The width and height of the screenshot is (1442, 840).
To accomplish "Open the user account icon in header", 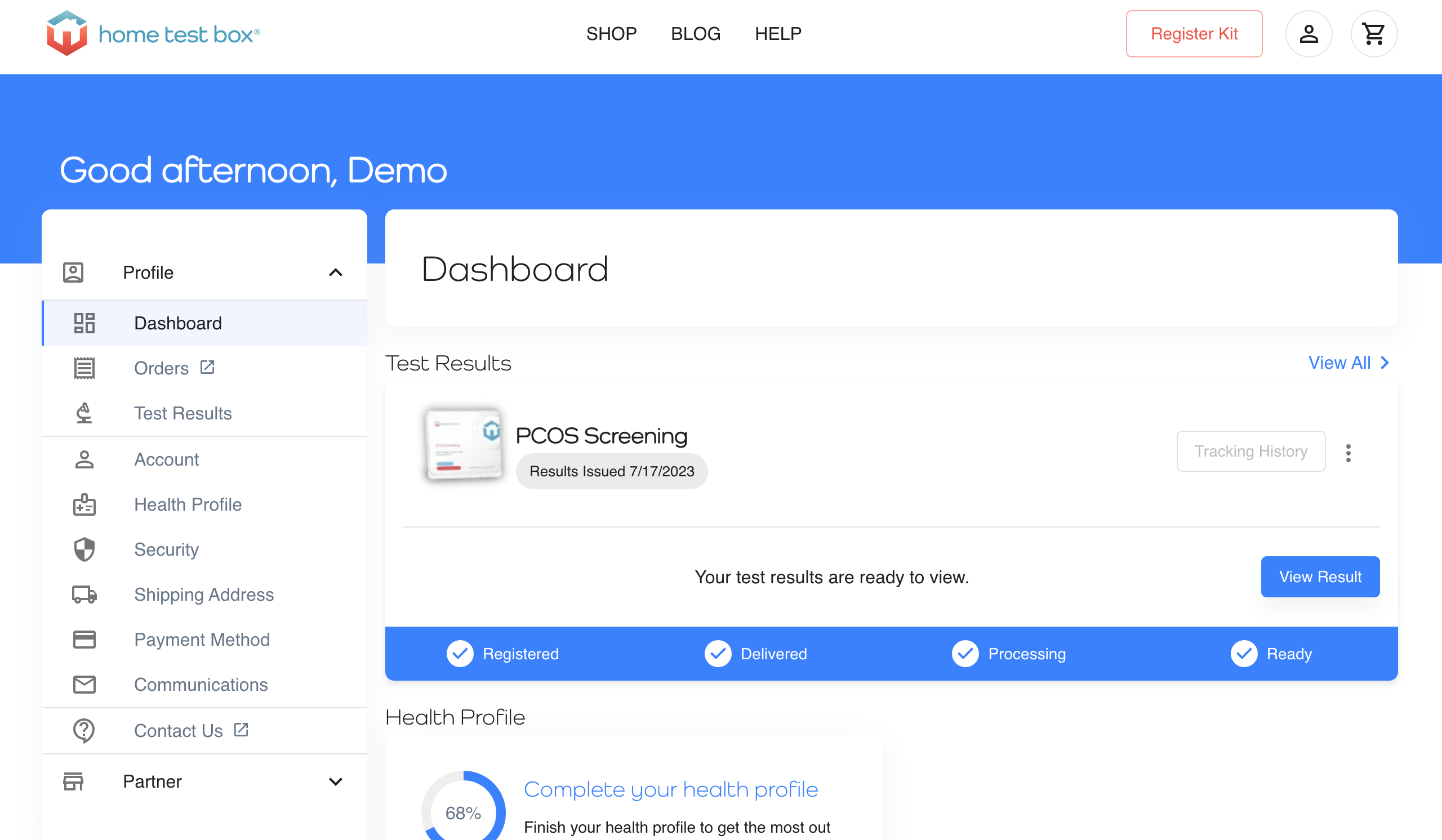I will click(1308, 34).
